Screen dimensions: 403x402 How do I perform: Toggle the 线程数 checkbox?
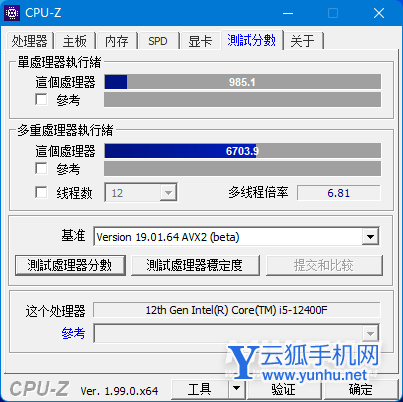tap(41, 192)
